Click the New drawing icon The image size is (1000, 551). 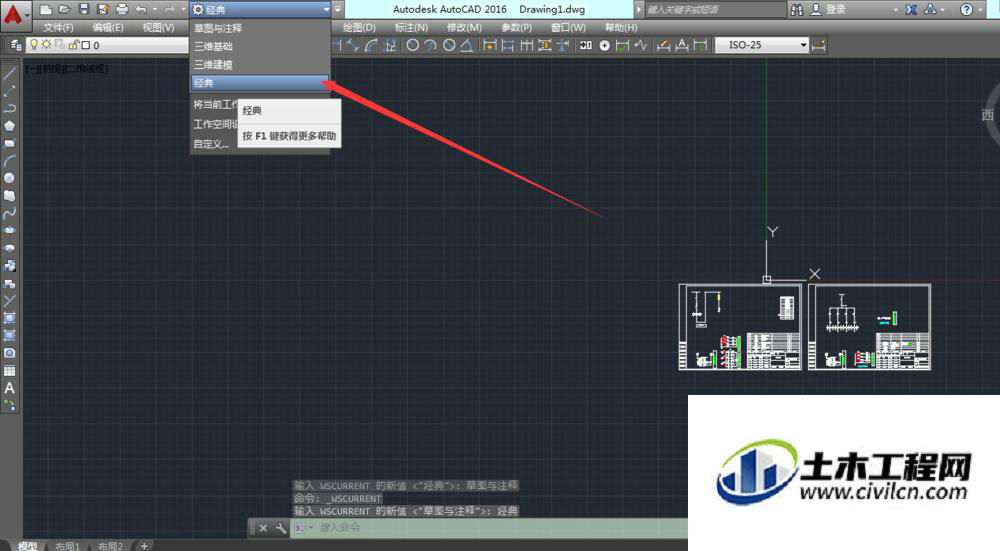[45, 10]
